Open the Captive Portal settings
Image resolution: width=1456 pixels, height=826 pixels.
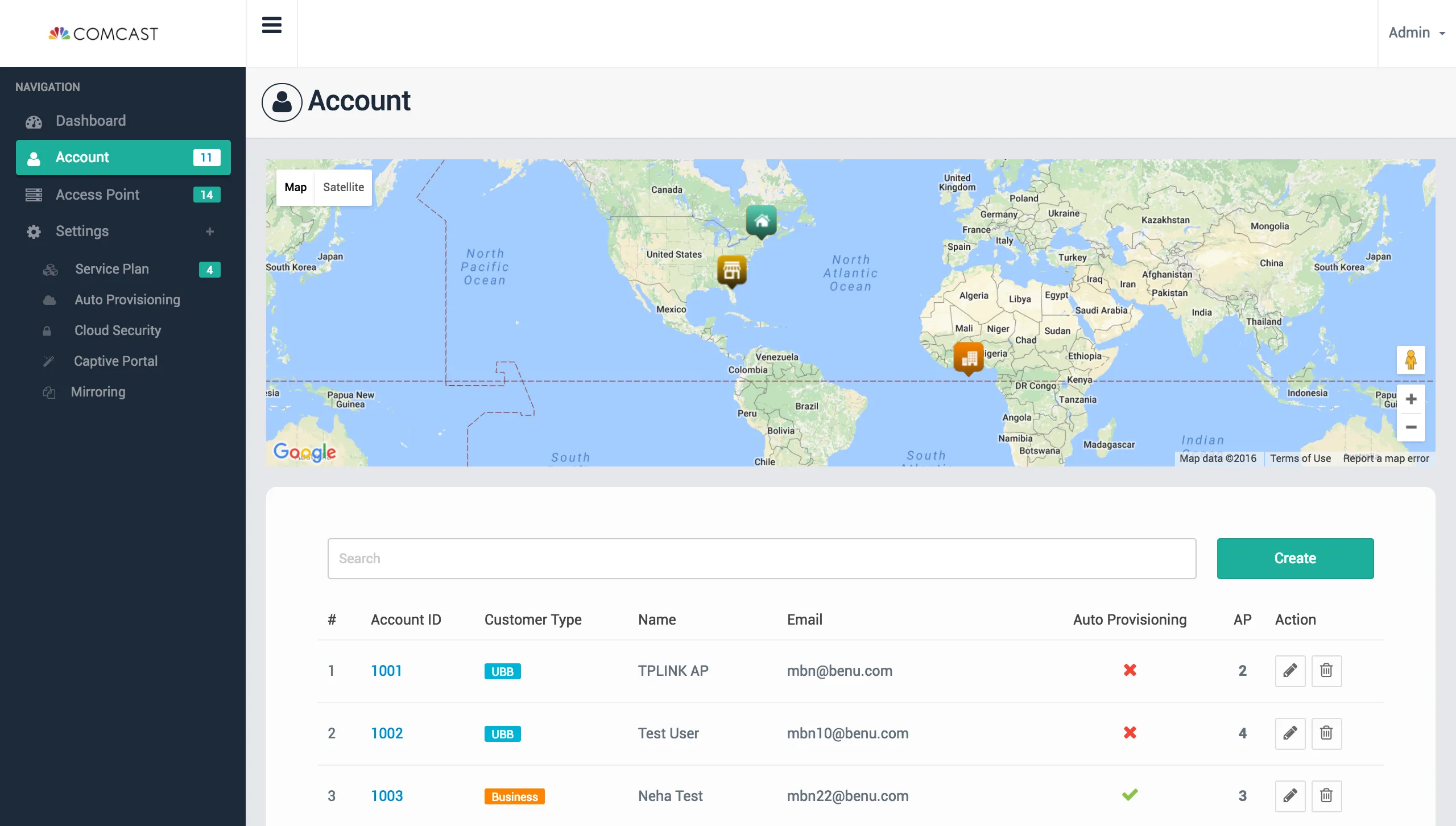(116, 361)
